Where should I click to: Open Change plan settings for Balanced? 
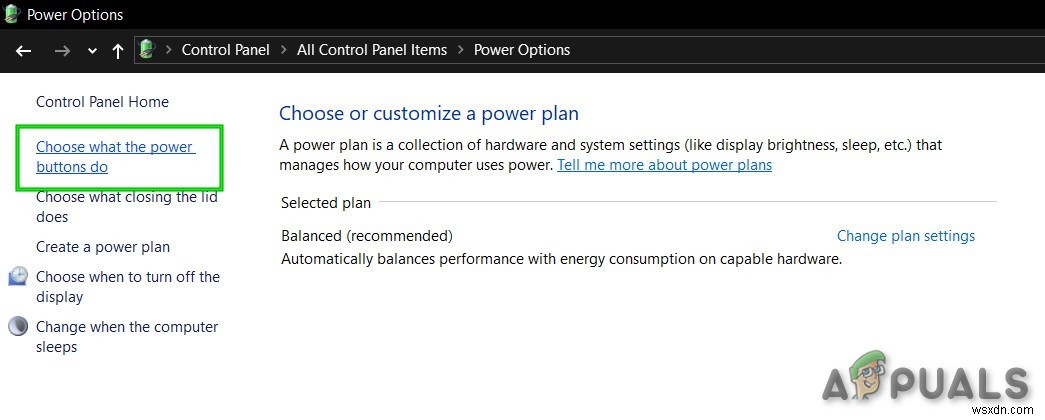pyautogui.click(x=905, y=236)
